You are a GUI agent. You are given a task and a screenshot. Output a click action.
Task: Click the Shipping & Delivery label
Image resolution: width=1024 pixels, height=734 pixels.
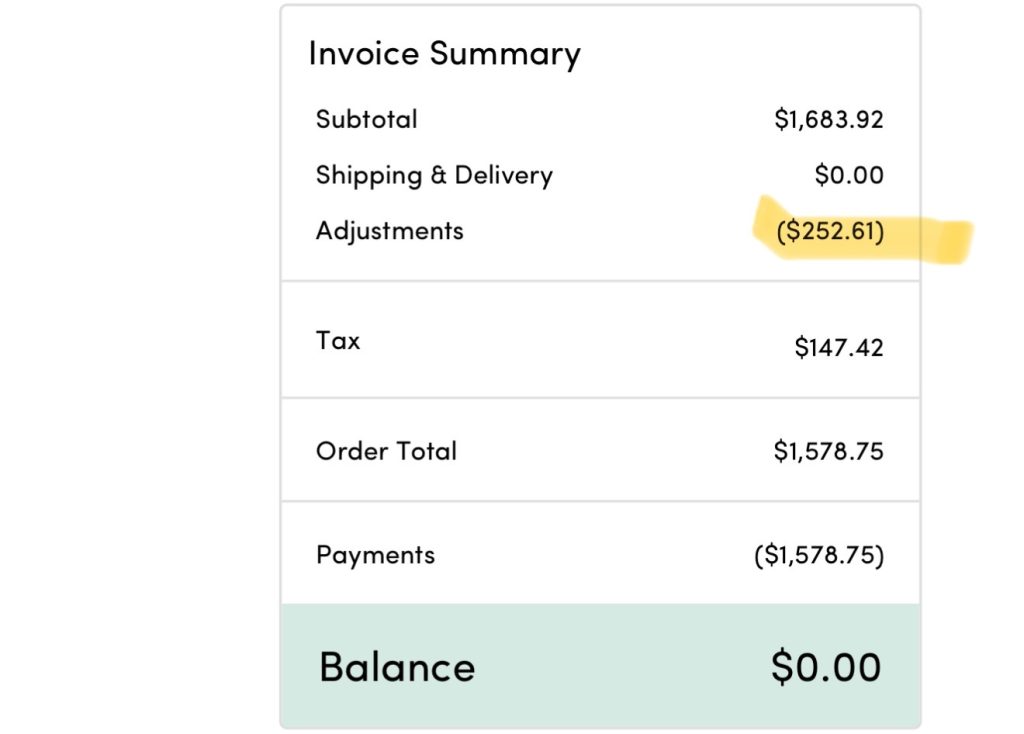point(434,176)
